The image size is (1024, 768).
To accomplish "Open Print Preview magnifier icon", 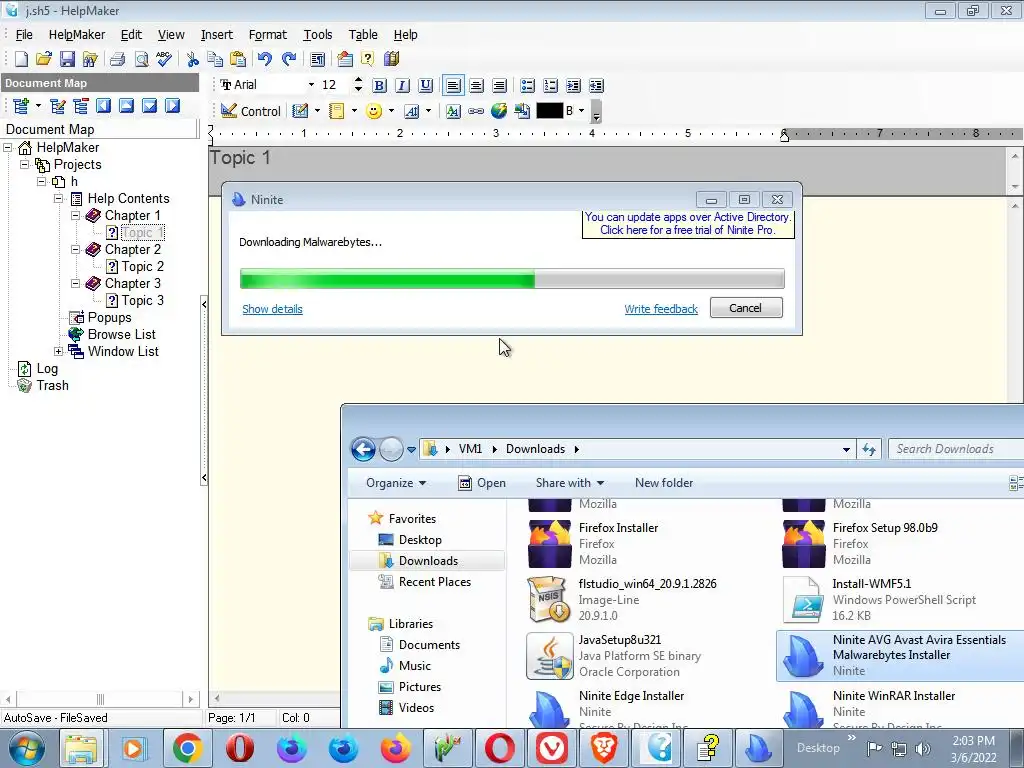I will (x=141, y=59).
